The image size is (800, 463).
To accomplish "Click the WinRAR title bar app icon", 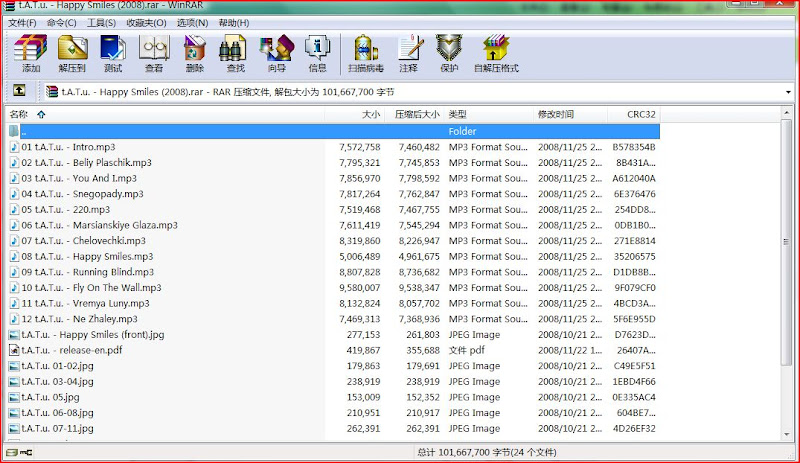I will [9, 5].
